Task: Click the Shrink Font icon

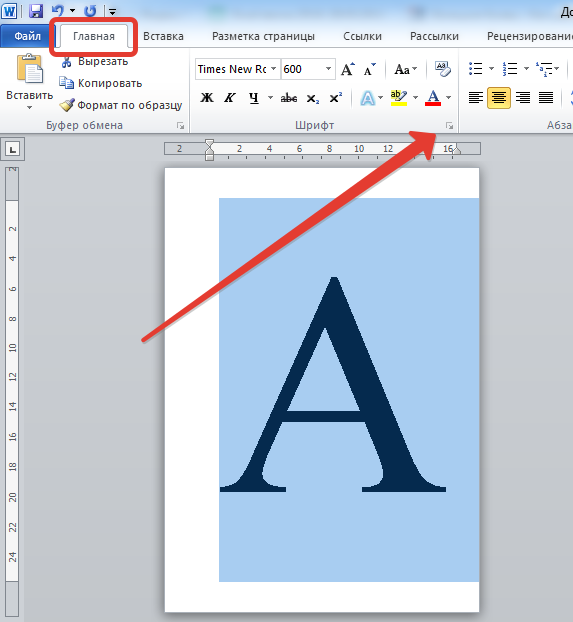Action: click(x=369, y=69)
